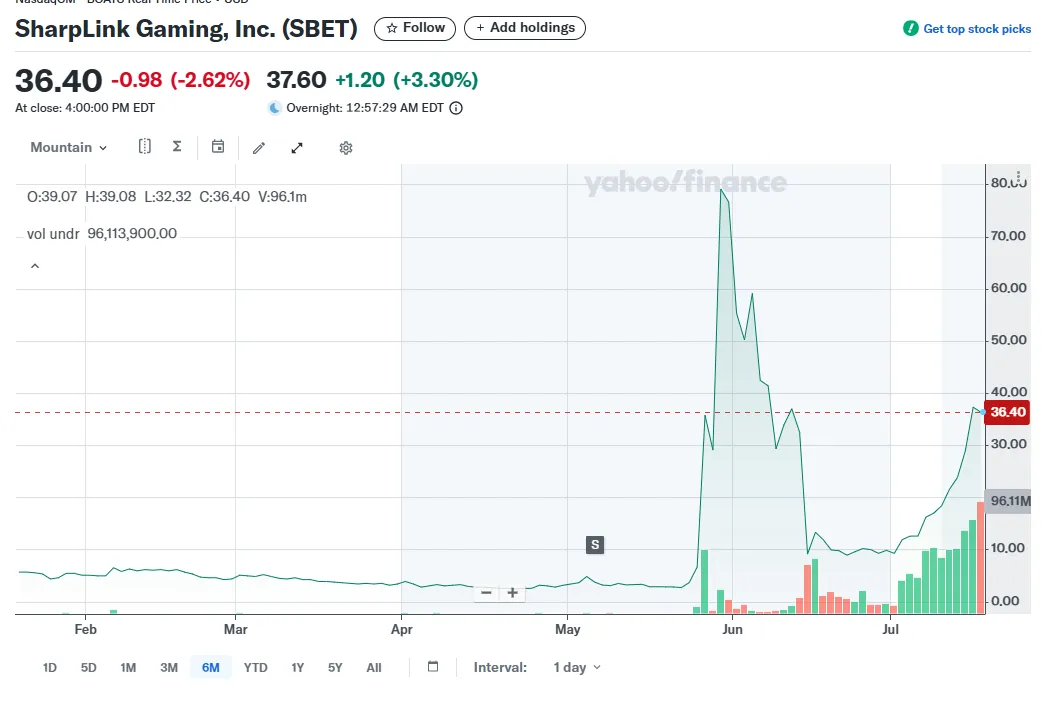Select the 1Y time range
The image size is (1054, 703).
click(x=297, y=667)
